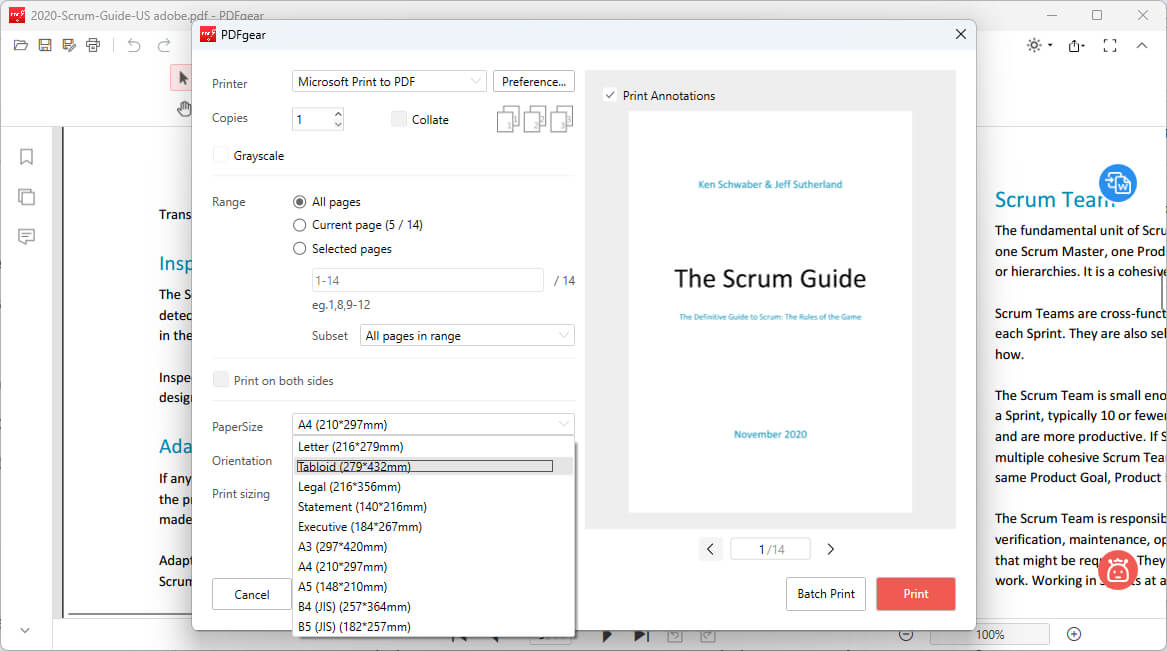This screenshot has width=1167, height=651.
Task: Click the printer icon in top toolbar
Action: 93,45
